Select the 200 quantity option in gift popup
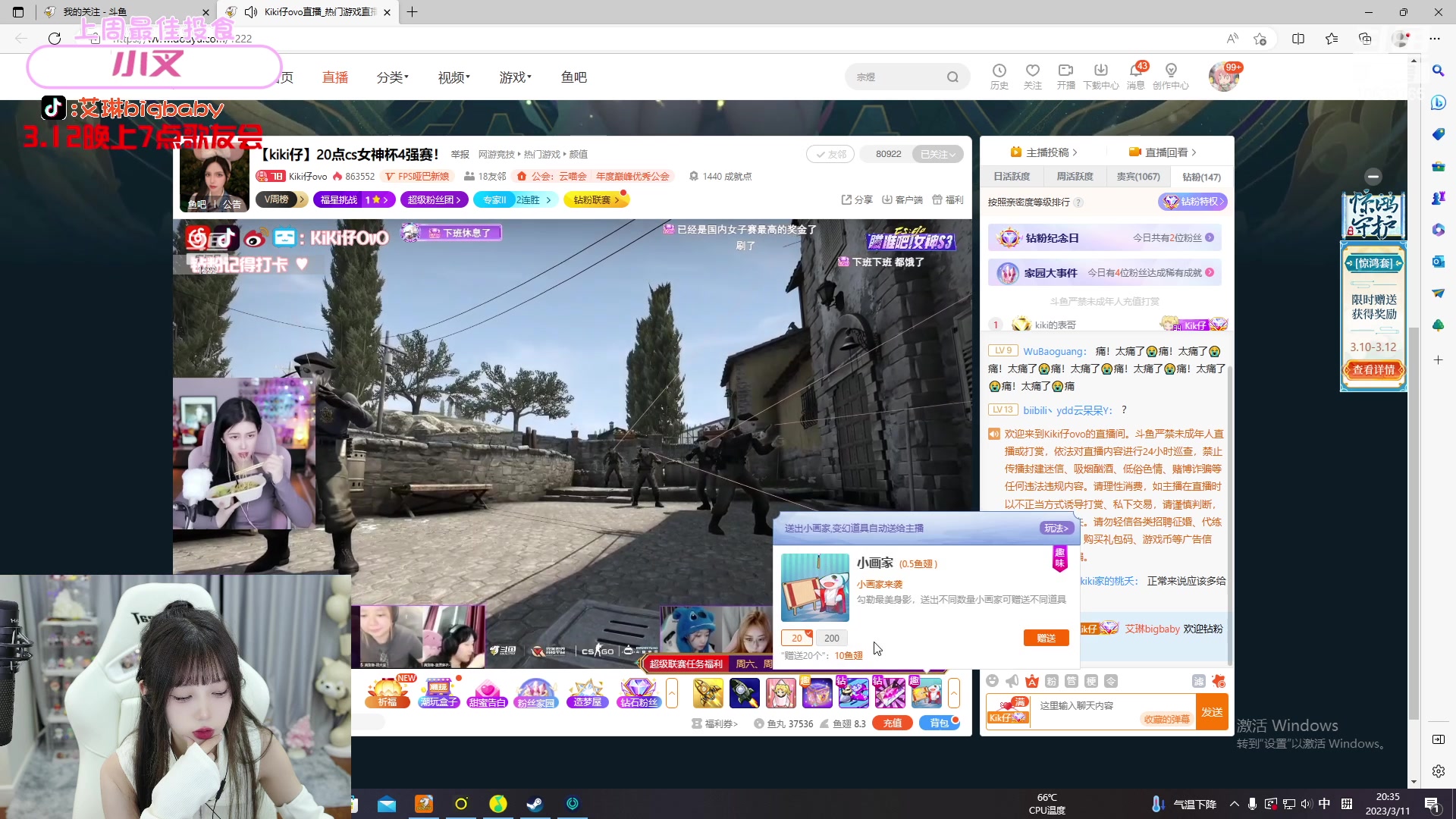Image resolution: width=1456 pixels, height=819 pixels. tap(832, 638)
